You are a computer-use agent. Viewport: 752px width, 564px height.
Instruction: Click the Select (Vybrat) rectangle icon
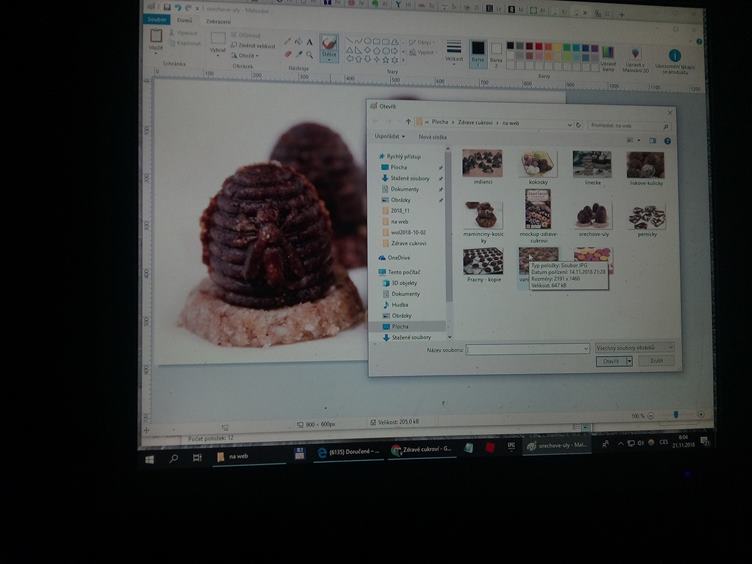pos(218,38)
